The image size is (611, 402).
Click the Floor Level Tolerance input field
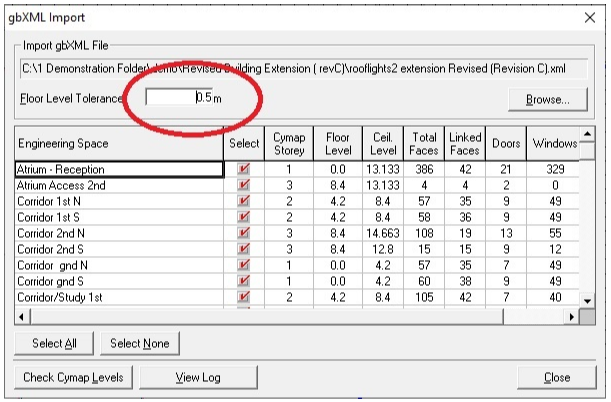[x=179, y=97]
